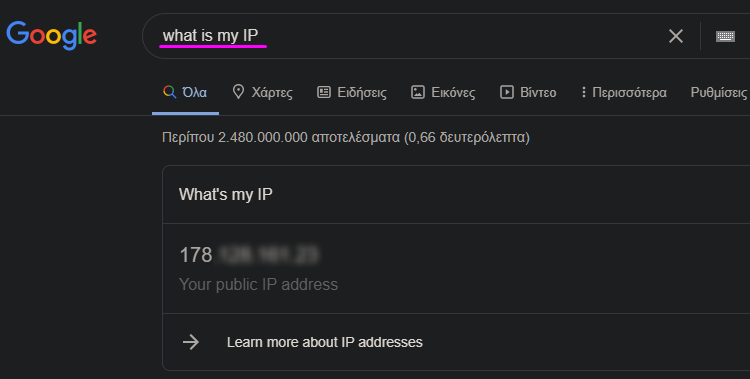Image resolution: width=750 pixels, height=379 pixels.
Task: Clear the search query with the X
Action: 675,36
